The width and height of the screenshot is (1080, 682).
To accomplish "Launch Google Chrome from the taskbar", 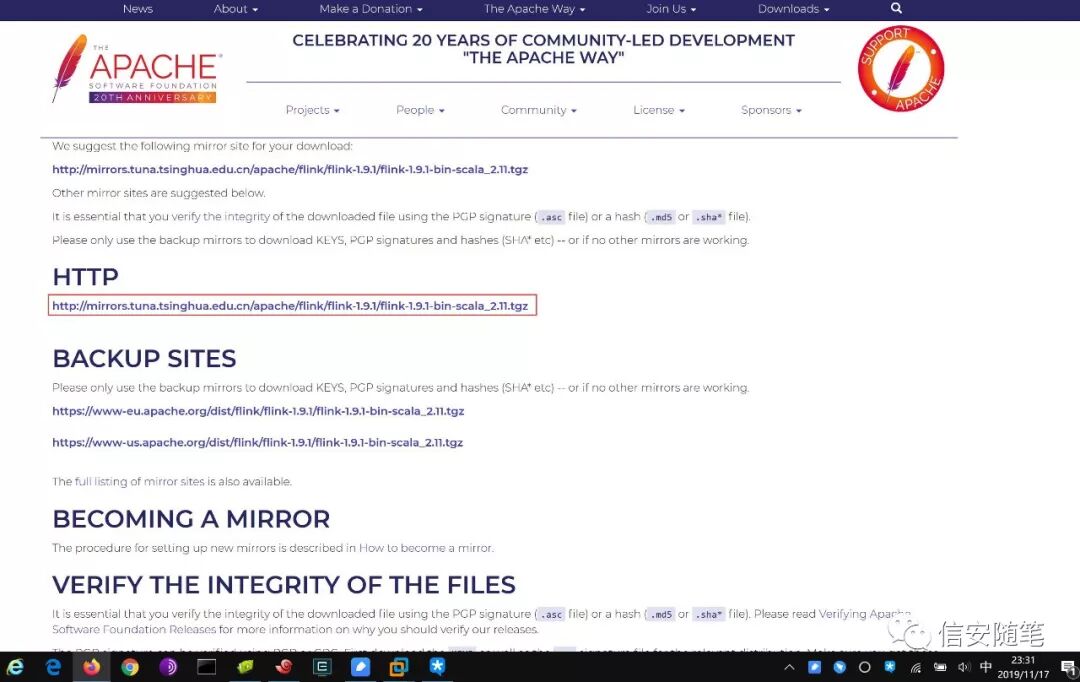I will [129, 667].
